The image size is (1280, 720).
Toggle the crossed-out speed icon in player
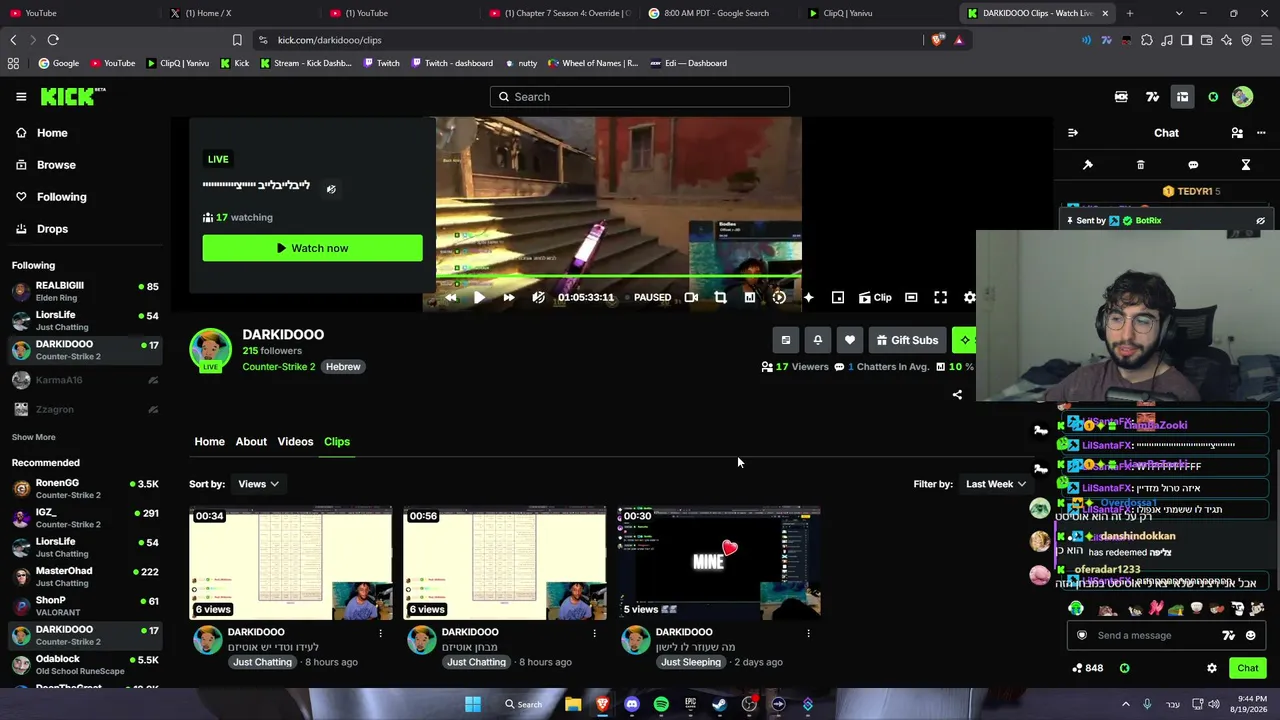(x=539, y=297)
